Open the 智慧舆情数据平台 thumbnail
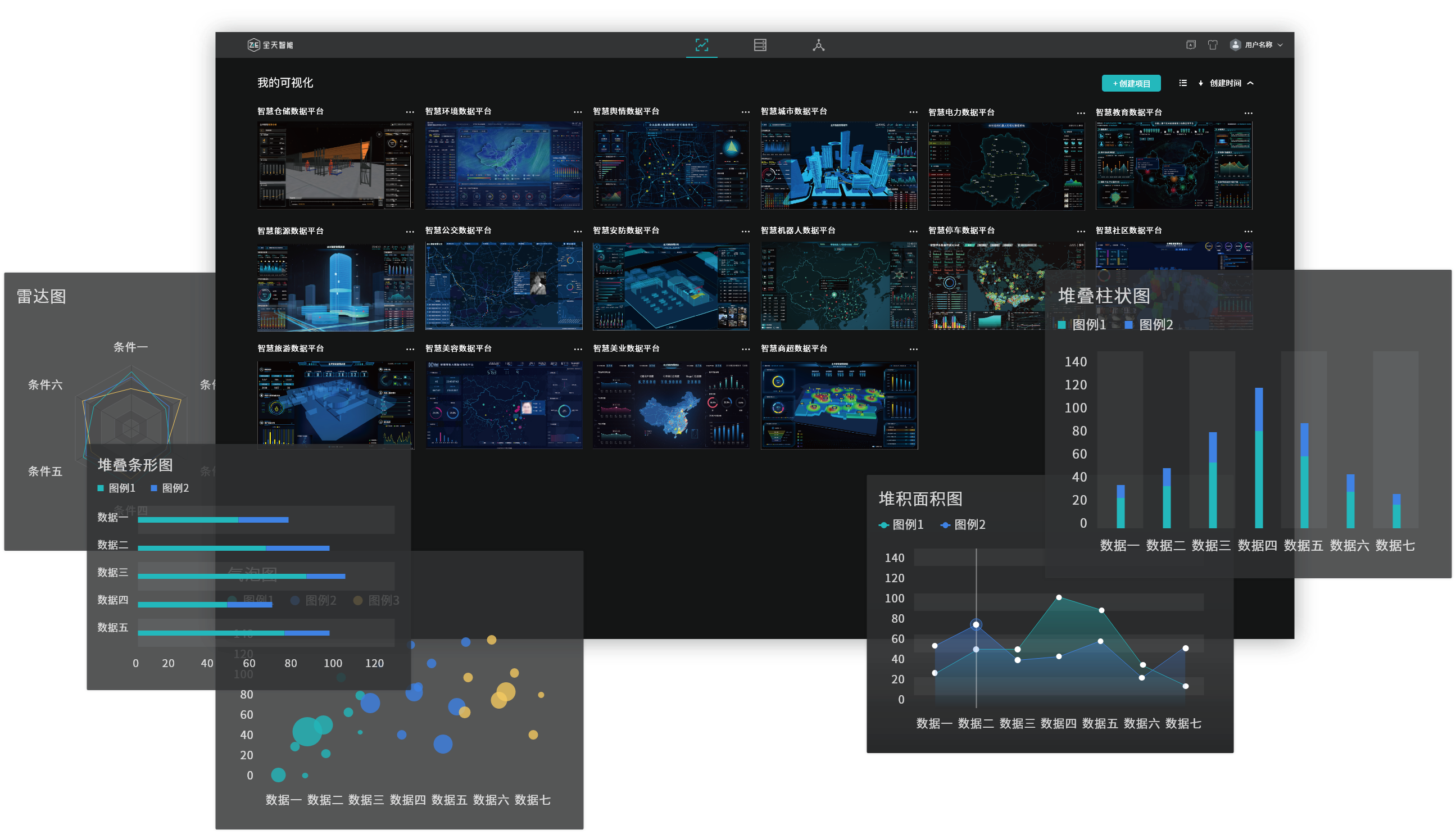Image resolution: width=1456 pixels, height=834 pixels. click(x=671, y=165)
